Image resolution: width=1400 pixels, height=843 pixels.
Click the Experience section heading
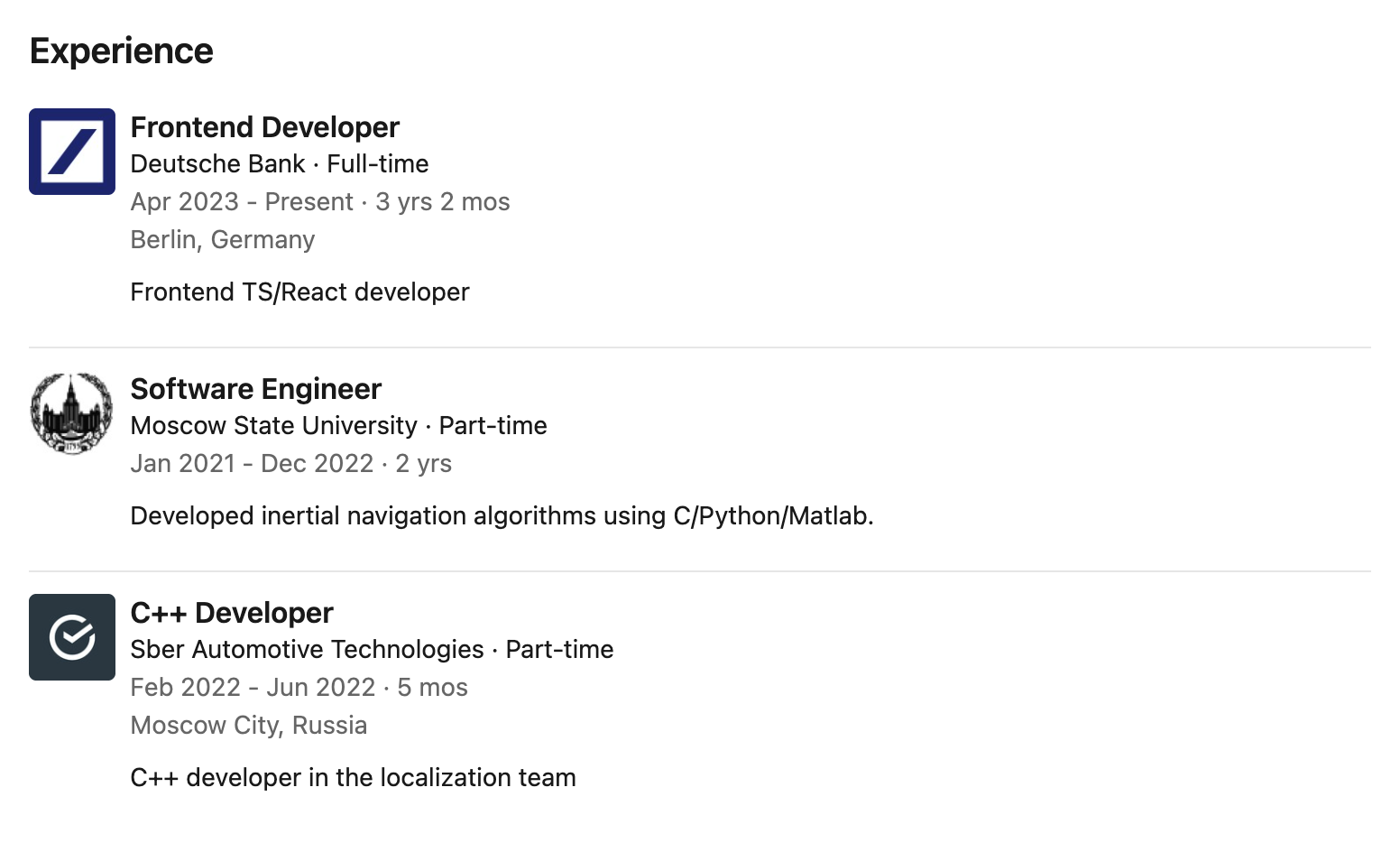(x=122, y=51)
